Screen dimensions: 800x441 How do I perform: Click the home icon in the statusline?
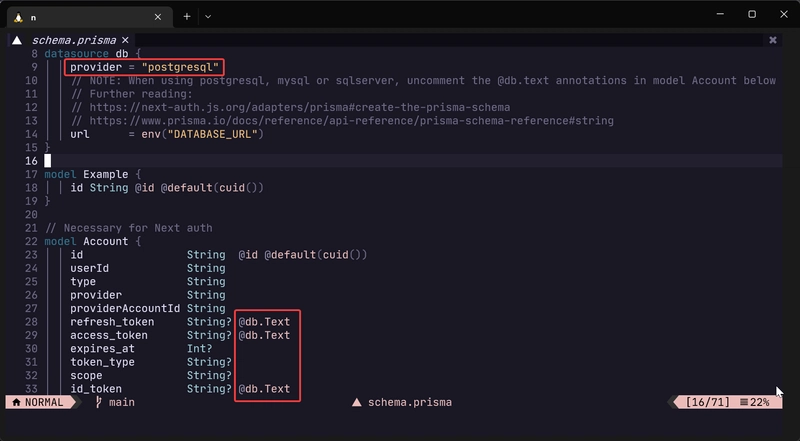point(16,402)
